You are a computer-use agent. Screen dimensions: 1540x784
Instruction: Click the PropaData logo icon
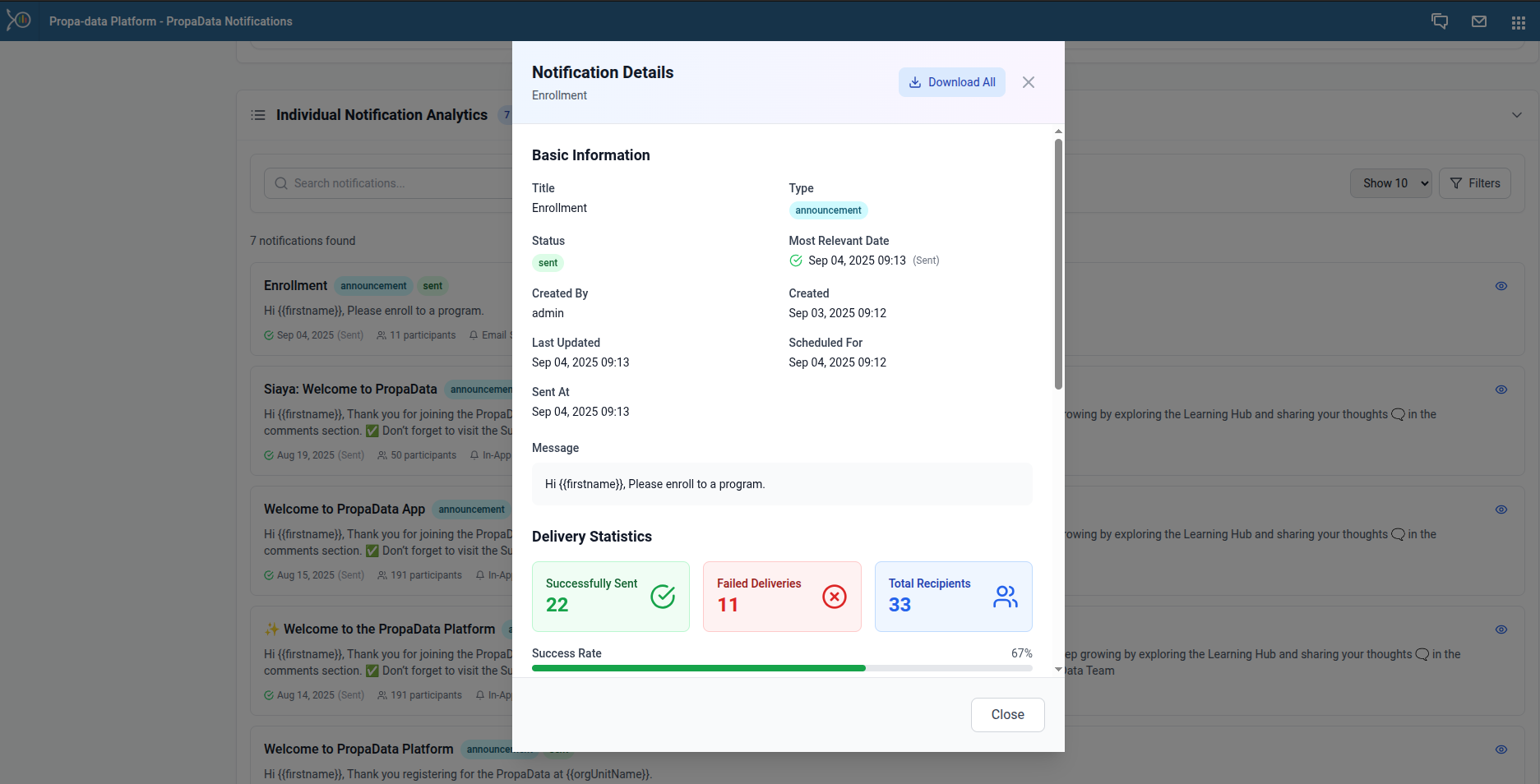(18, 20)
